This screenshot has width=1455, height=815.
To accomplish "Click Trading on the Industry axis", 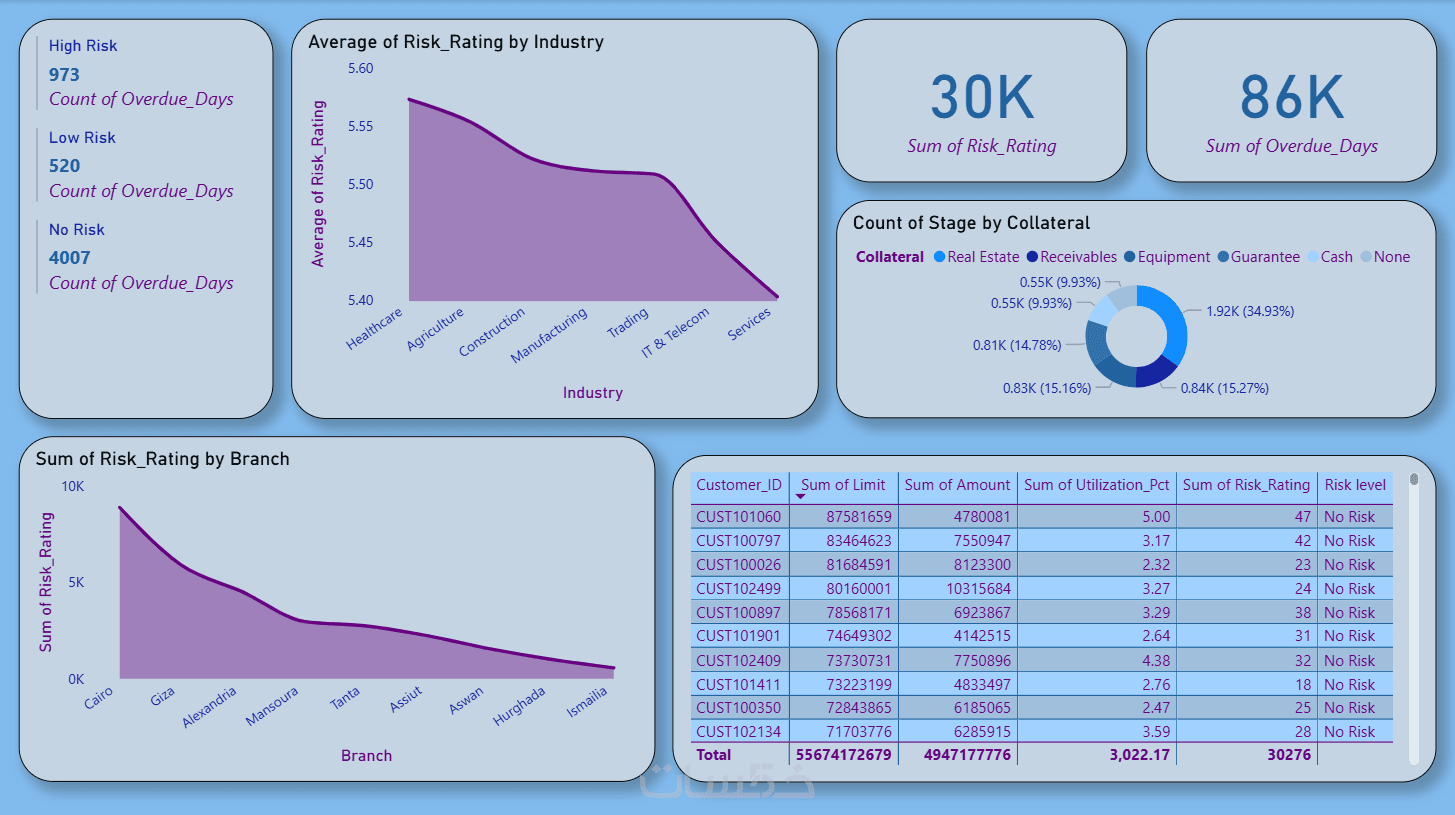I will coord(628,324).
